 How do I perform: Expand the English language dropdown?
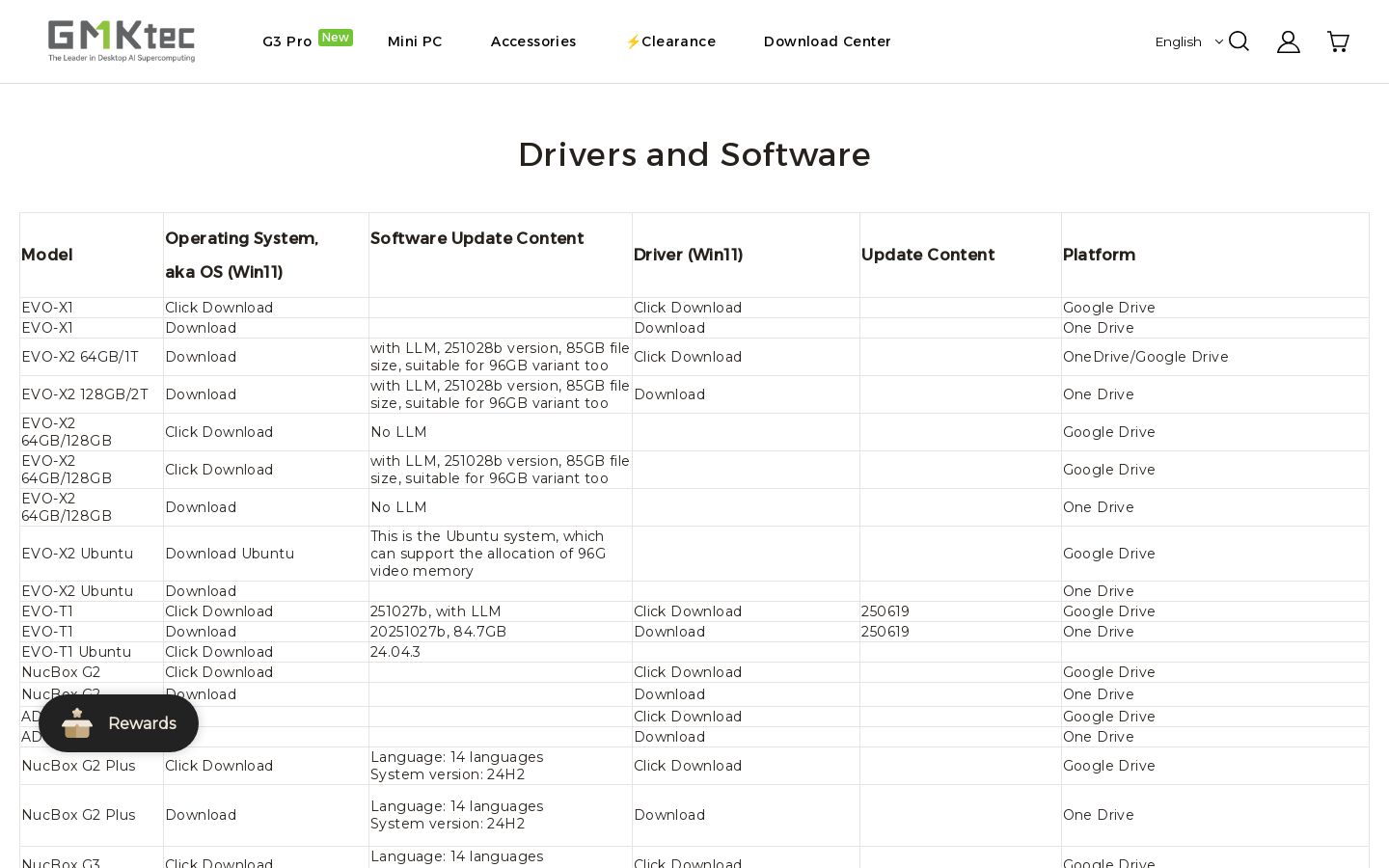click(1189, 41)
